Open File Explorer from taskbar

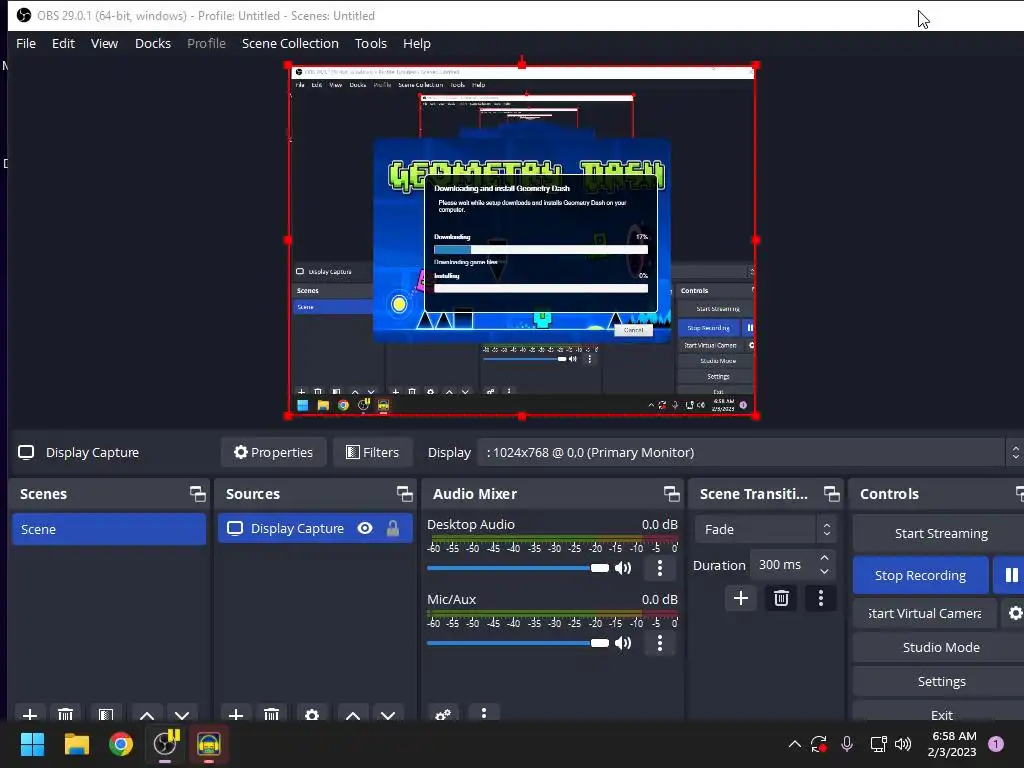coord(76,744)
